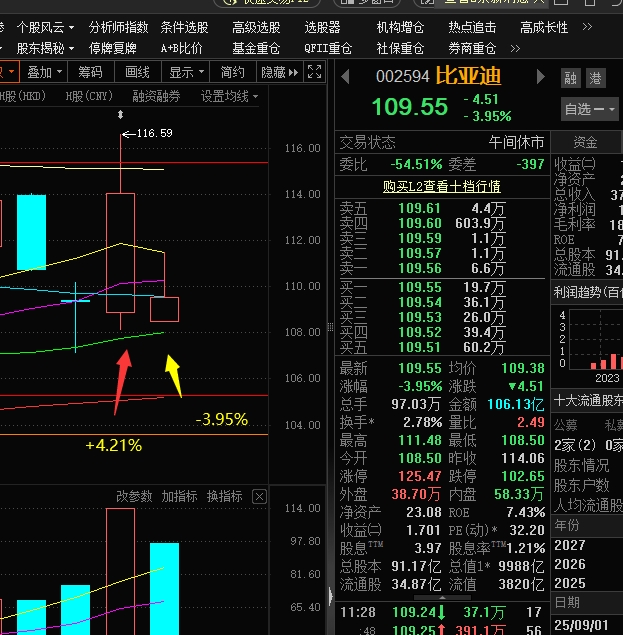Viewport: 623px width, 635px height.
Task: Select the 画线 drawing tool
Action: pyautogui.click(x=138, y=72)
